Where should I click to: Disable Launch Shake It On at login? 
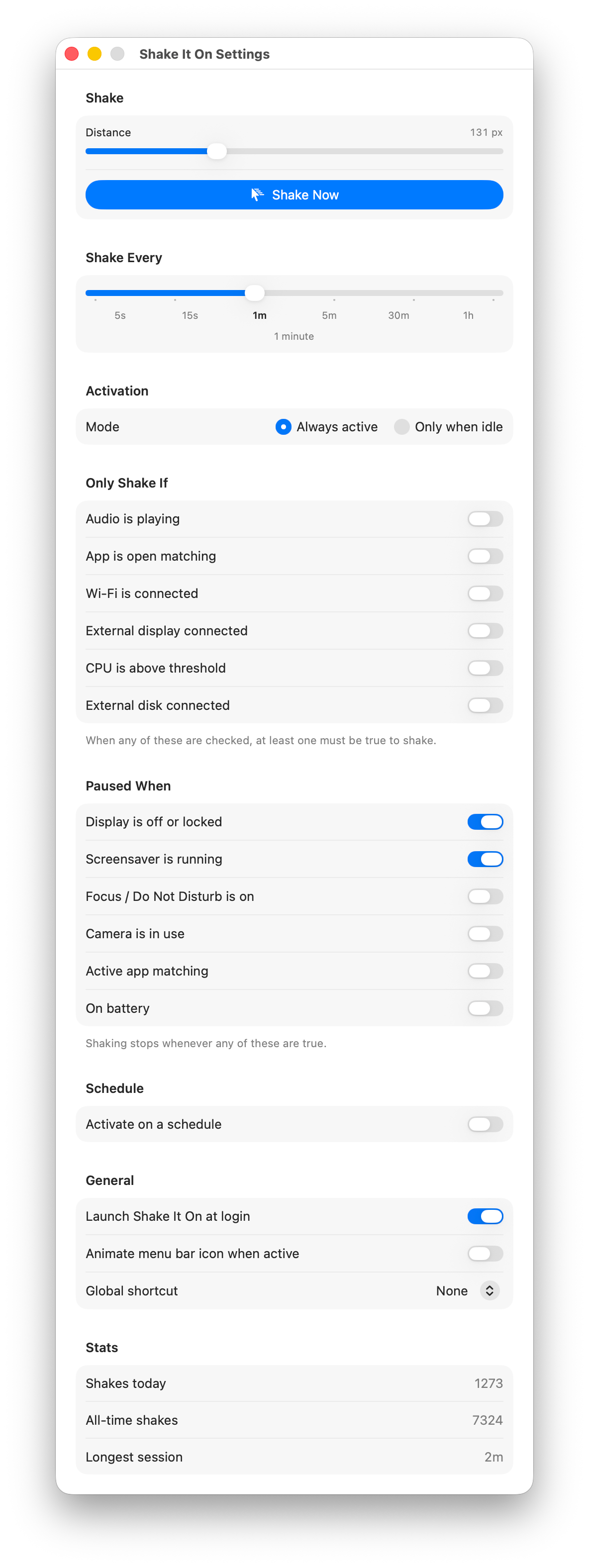coord(485,1216)
